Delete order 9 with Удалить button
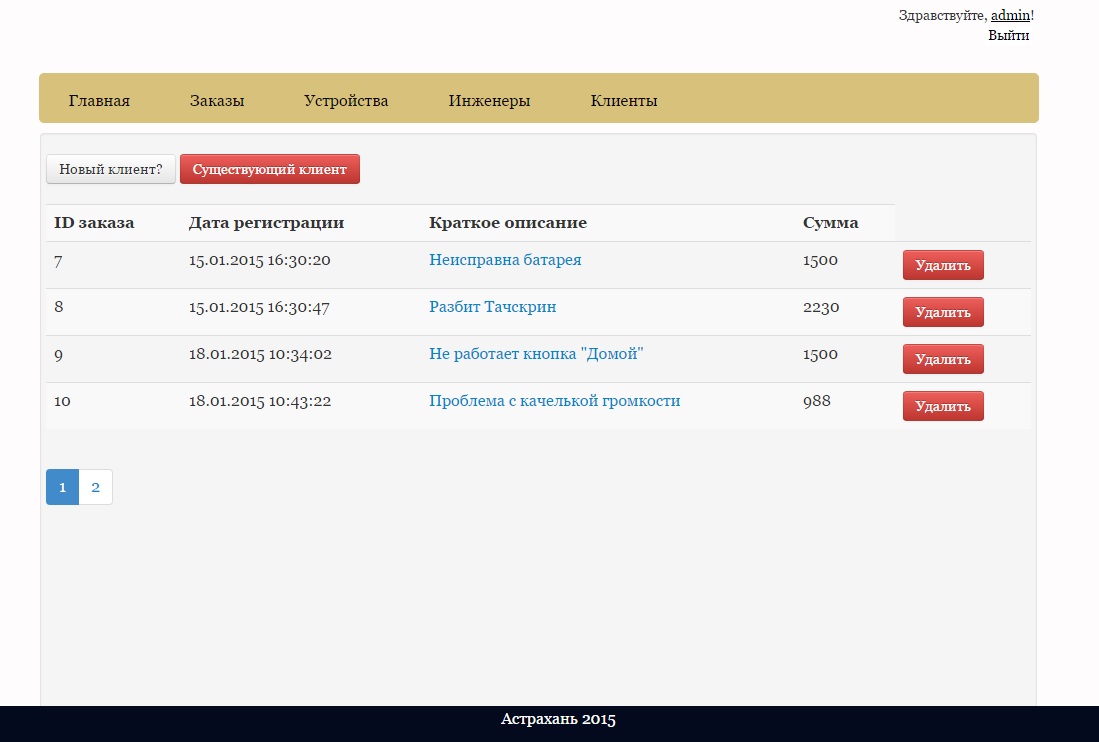This screenshot has height=742, width=1099. 943,359
